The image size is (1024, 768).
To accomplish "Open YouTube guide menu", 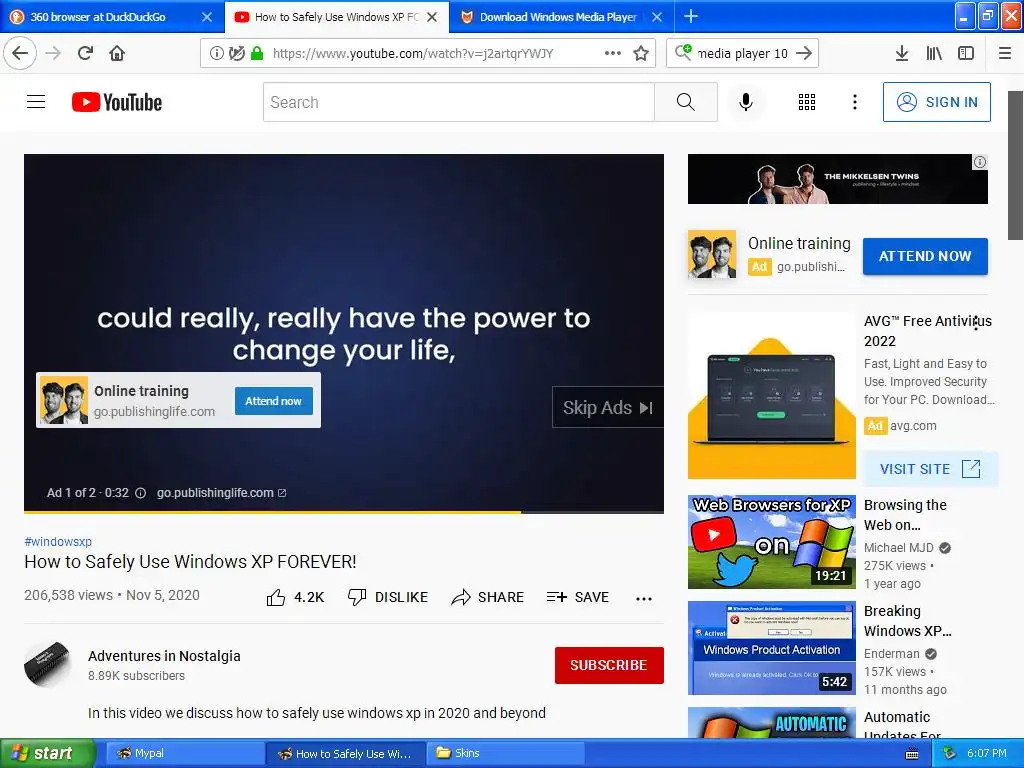I will click(x=36, y=102).
